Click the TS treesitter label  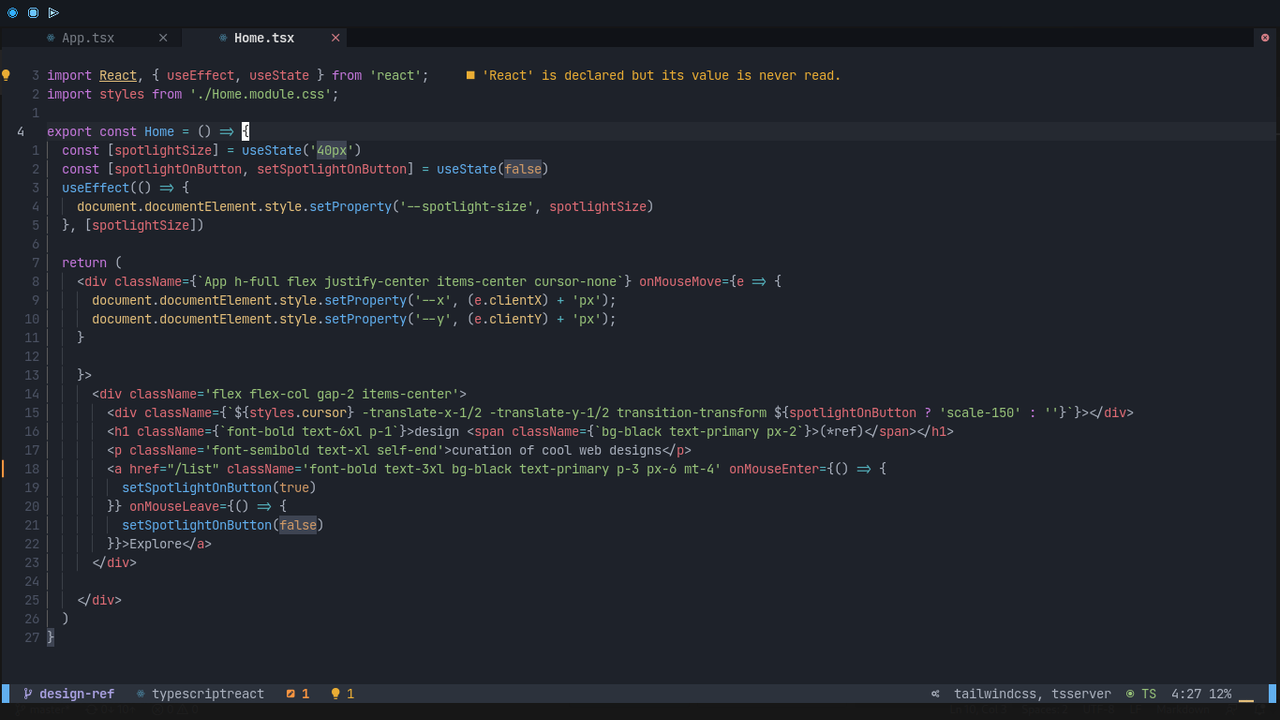pyautogui.click(x=1149, y=693)
